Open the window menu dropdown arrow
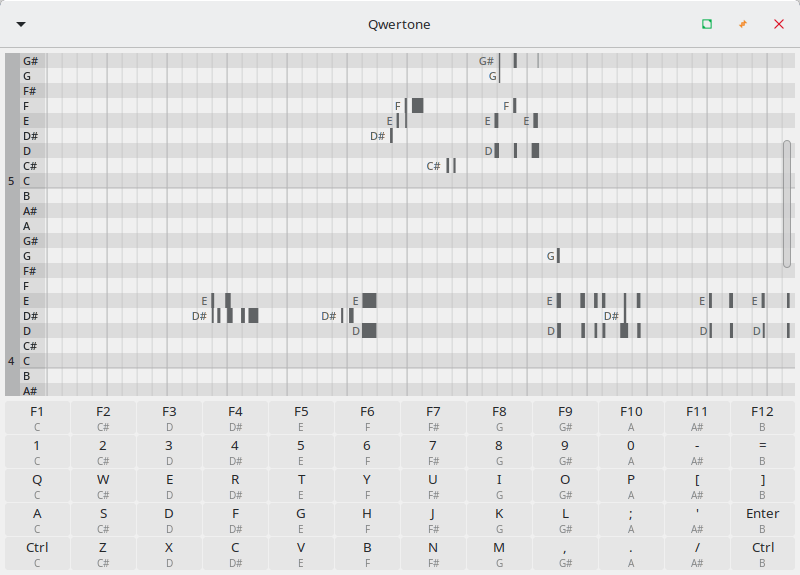 [x=21, y=24]
